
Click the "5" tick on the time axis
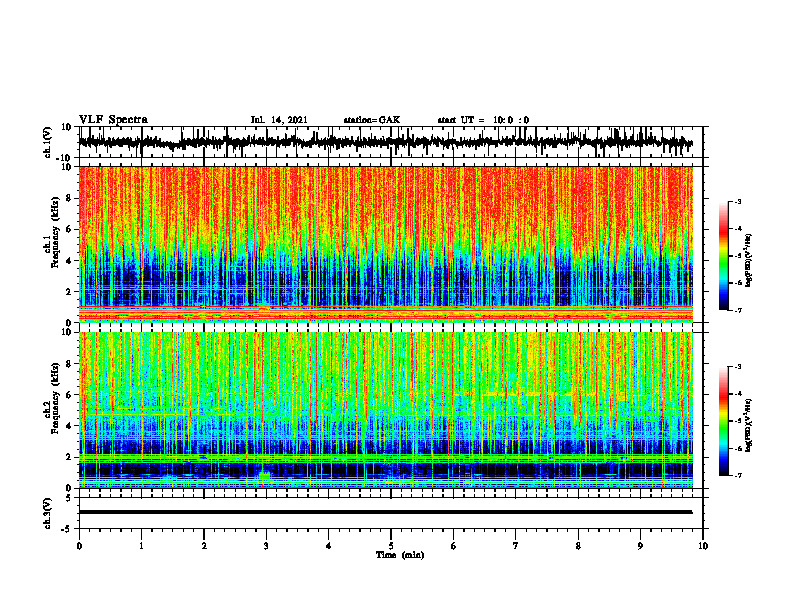click(391, 546)
